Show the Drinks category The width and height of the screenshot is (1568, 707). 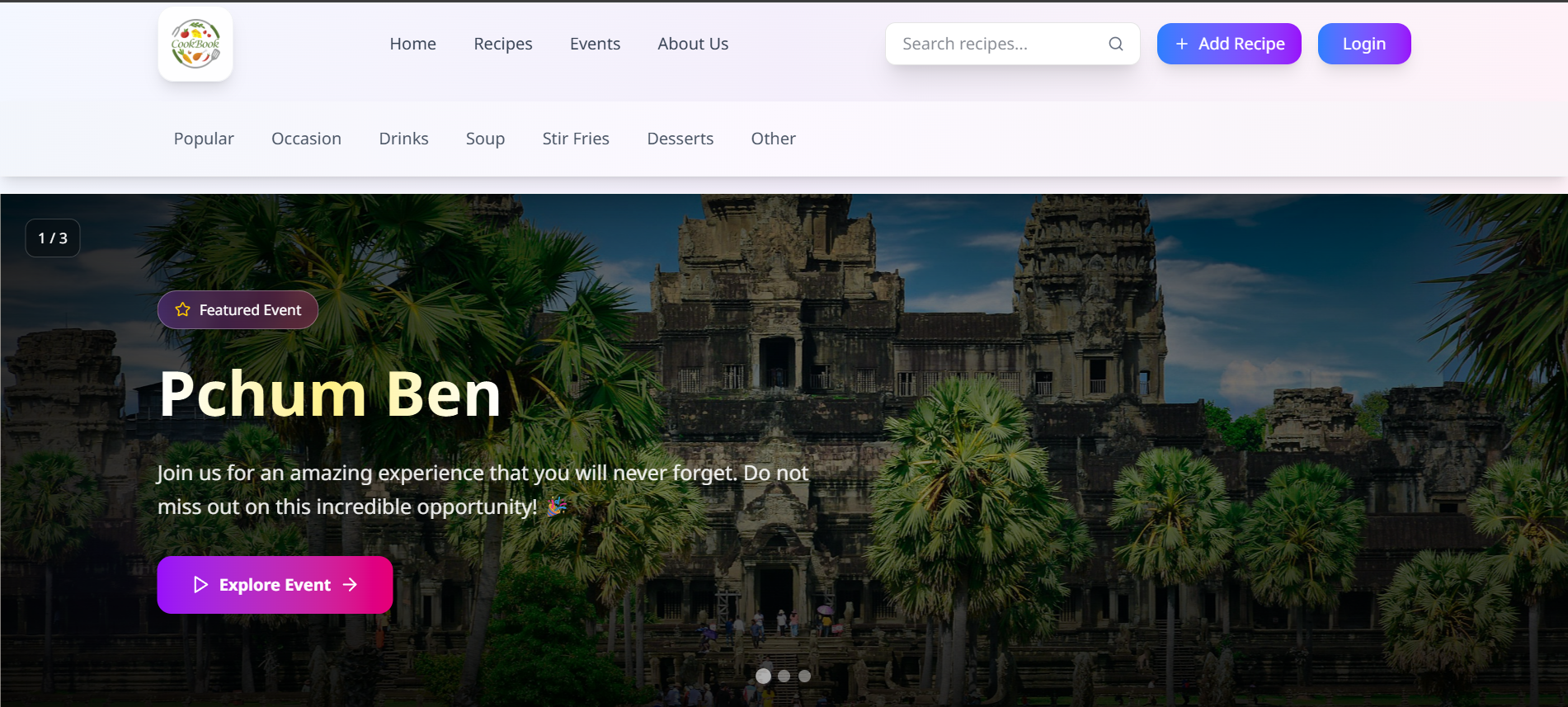(403, 139)
